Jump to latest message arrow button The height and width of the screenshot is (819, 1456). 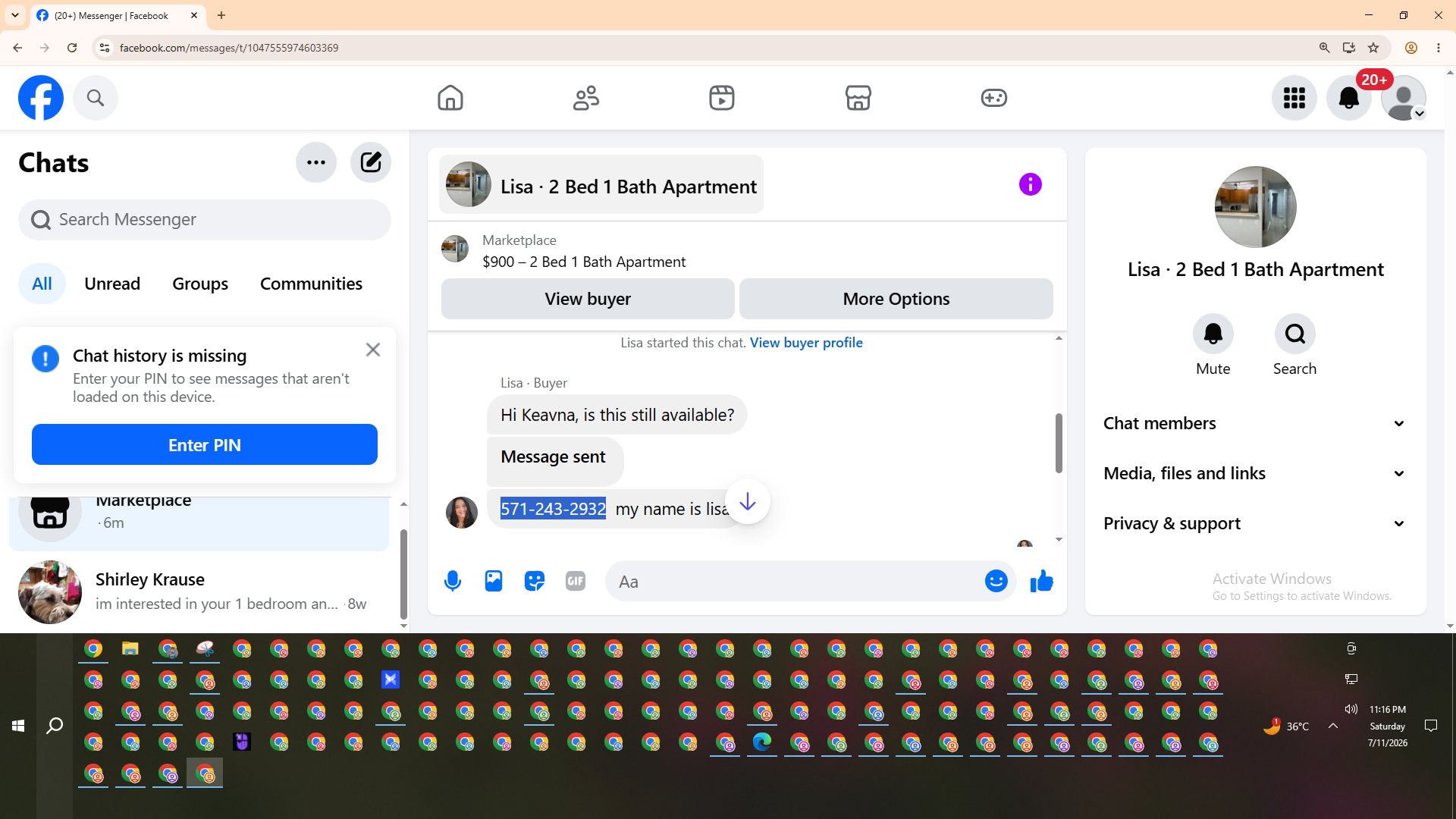(x=748, y=501)
